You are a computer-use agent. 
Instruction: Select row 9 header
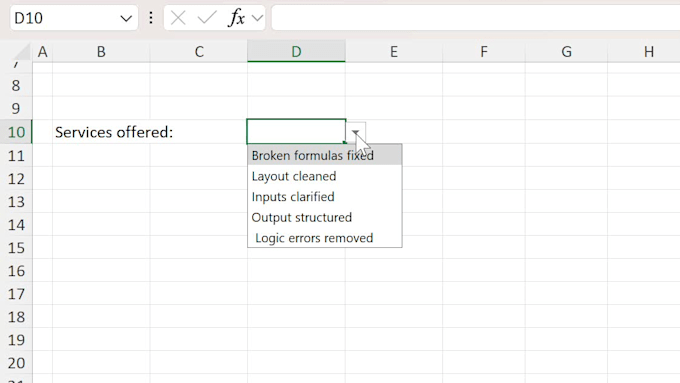pos(16,108)
